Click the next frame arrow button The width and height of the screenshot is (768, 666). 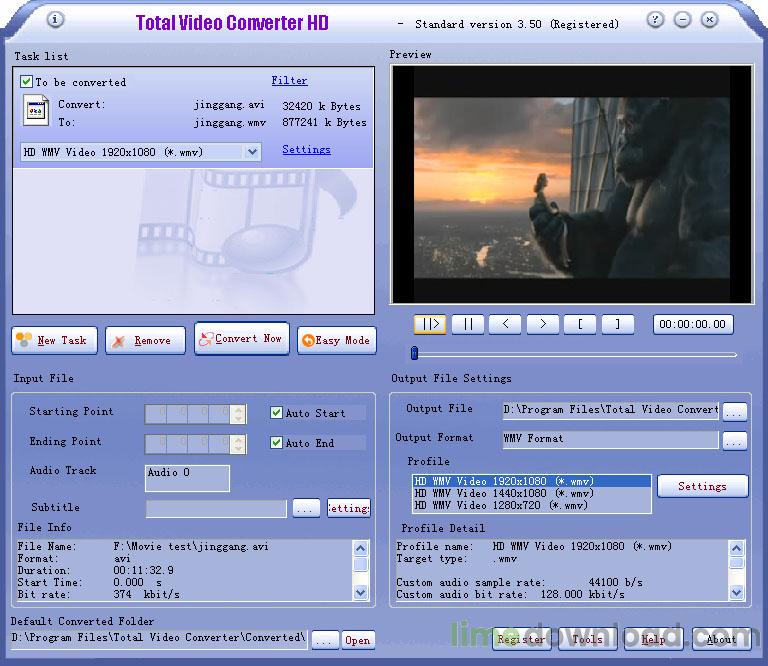click(x=542, y=324)
